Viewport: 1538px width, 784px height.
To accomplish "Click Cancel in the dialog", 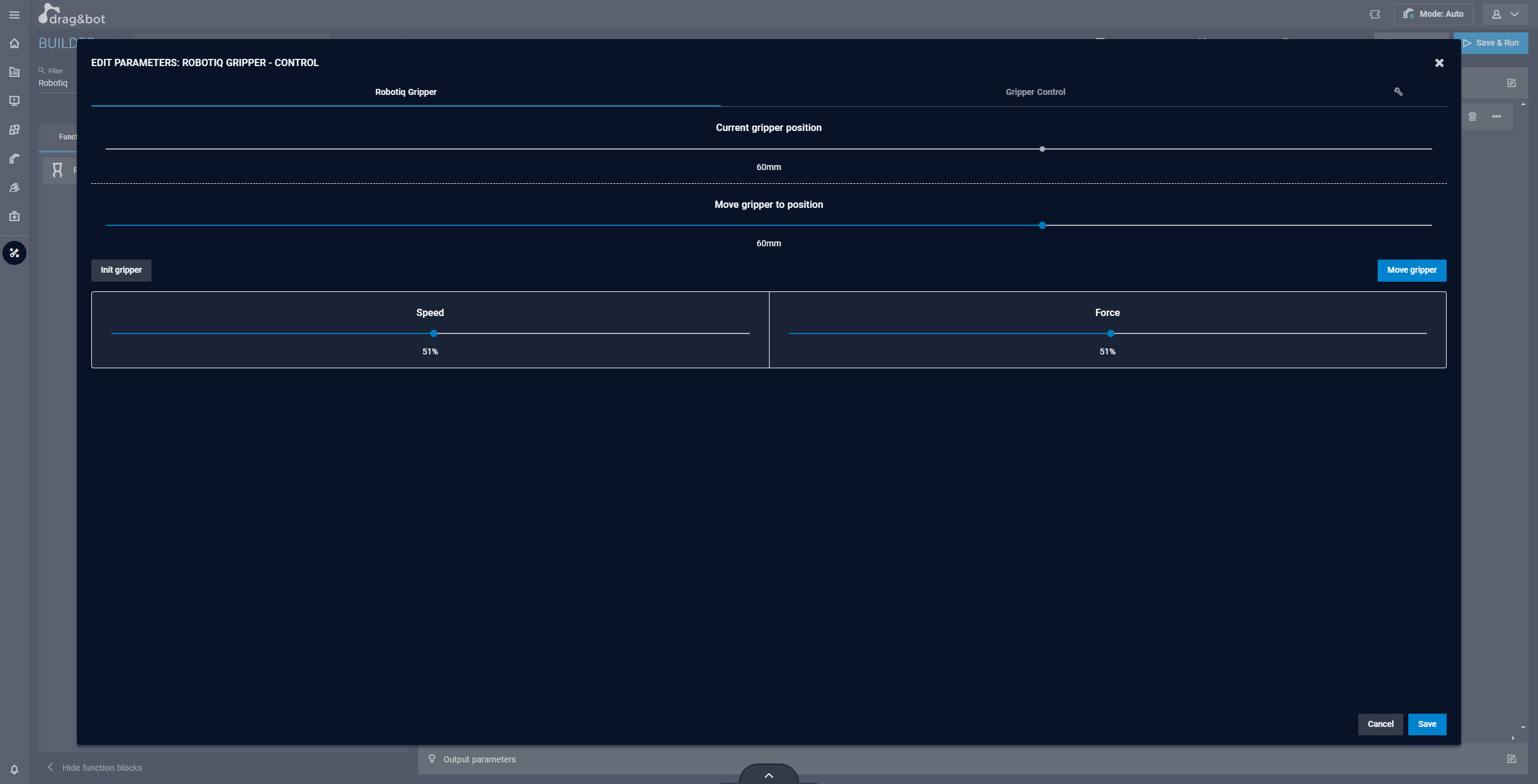I will [x=1381, y=725].
